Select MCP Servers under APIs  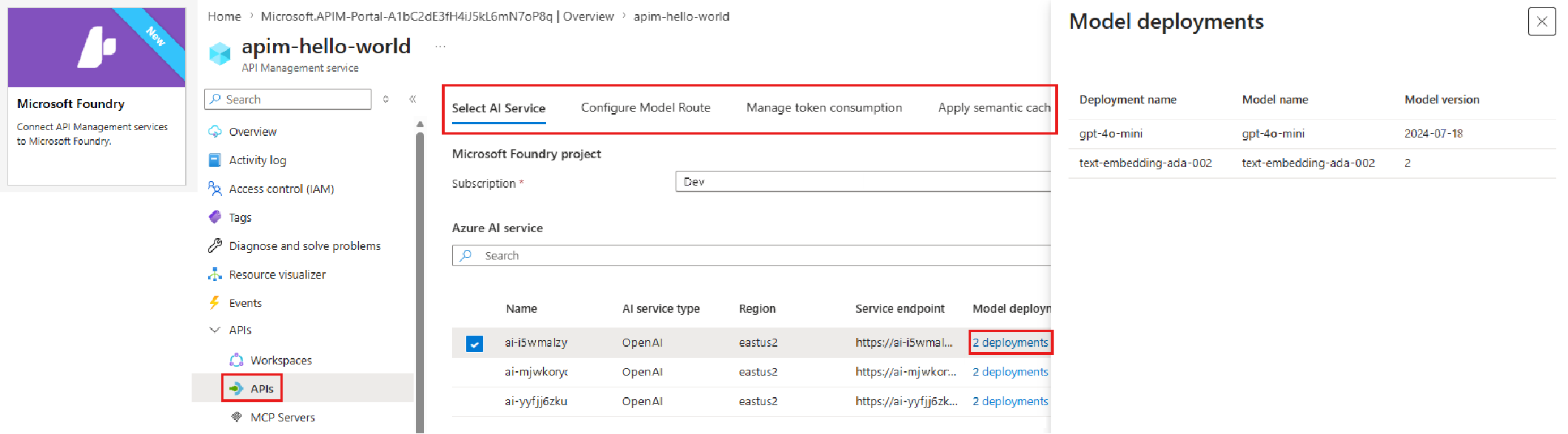pyautogui.click(x=283, y=417)
